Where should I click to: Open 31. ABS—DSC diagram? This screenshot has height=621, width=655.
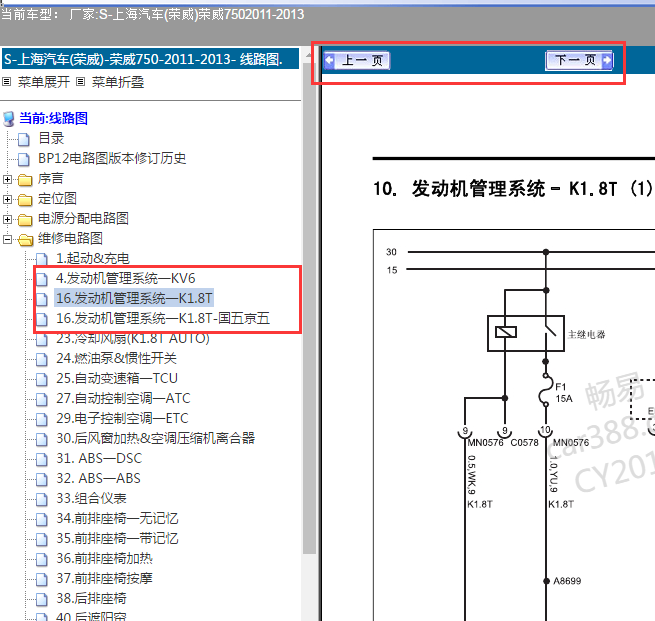(x=99, y=459)
